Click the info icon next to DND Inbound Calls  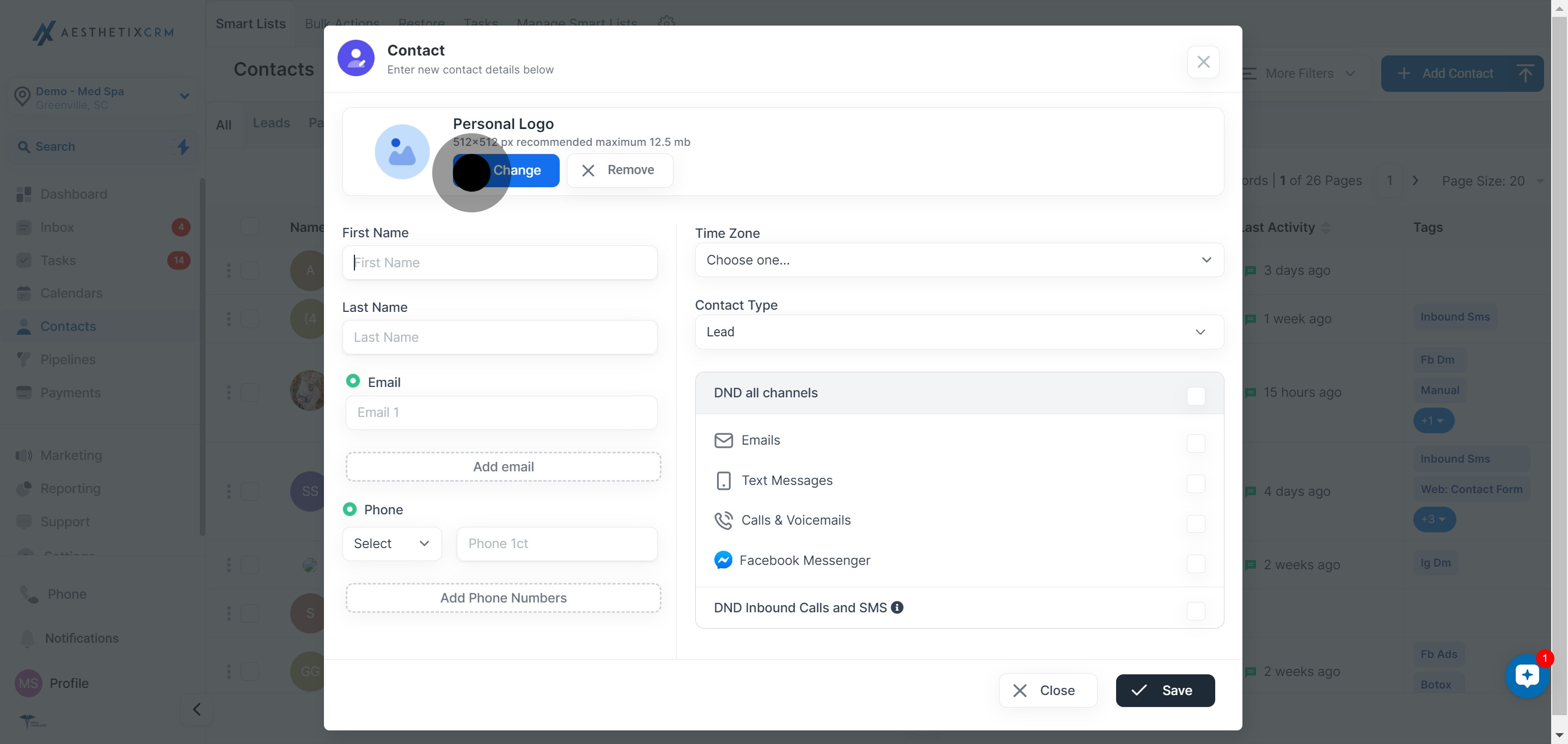[897, 607]
